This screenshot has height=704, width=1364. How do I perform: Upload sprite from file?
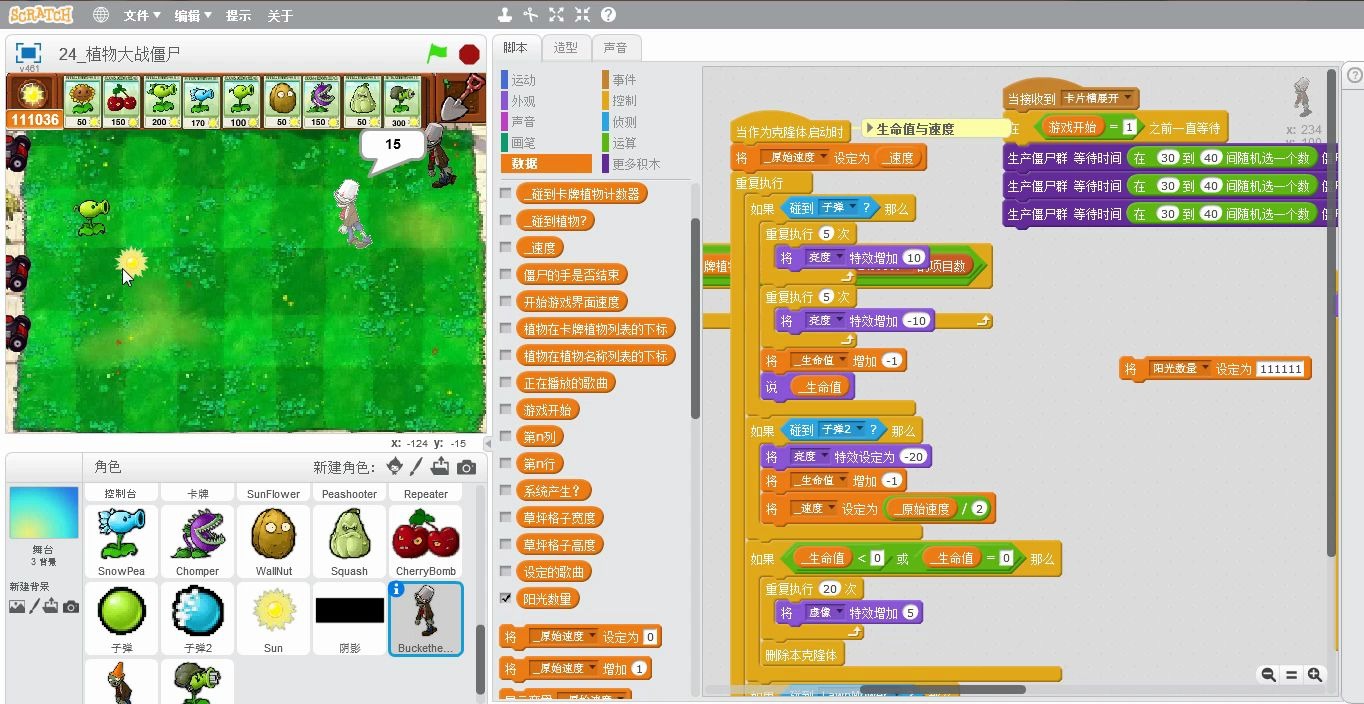(x=440, y=467)
